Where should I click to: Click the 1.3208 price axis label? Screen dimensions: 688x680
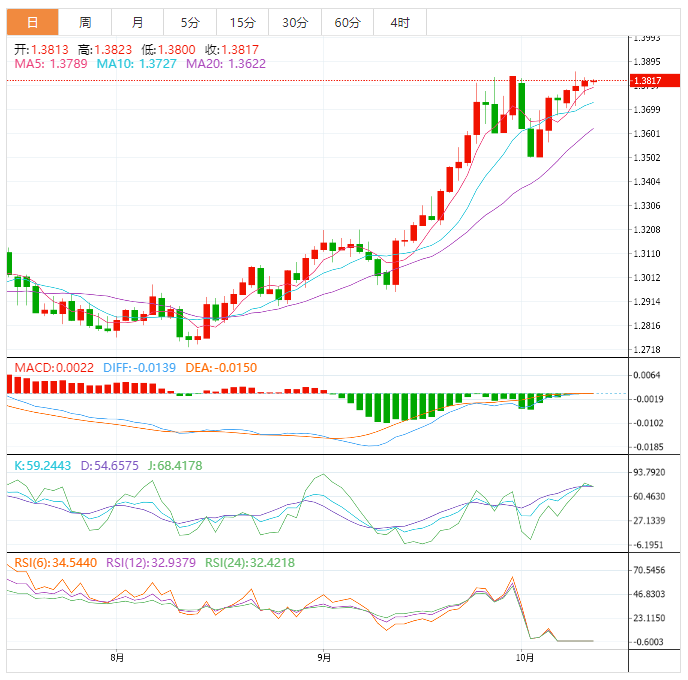point(647,229)
